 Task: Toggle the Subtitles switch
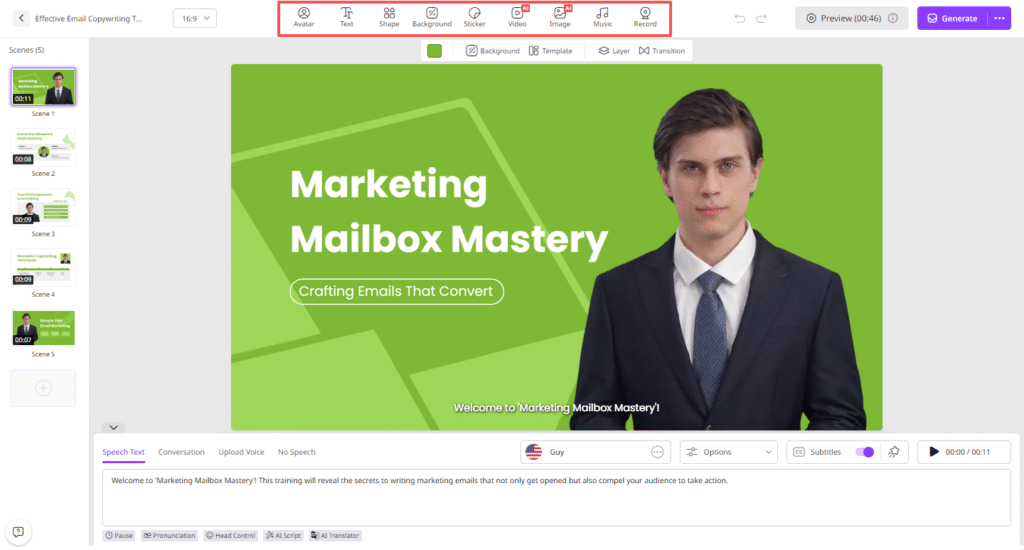[864, 452]
